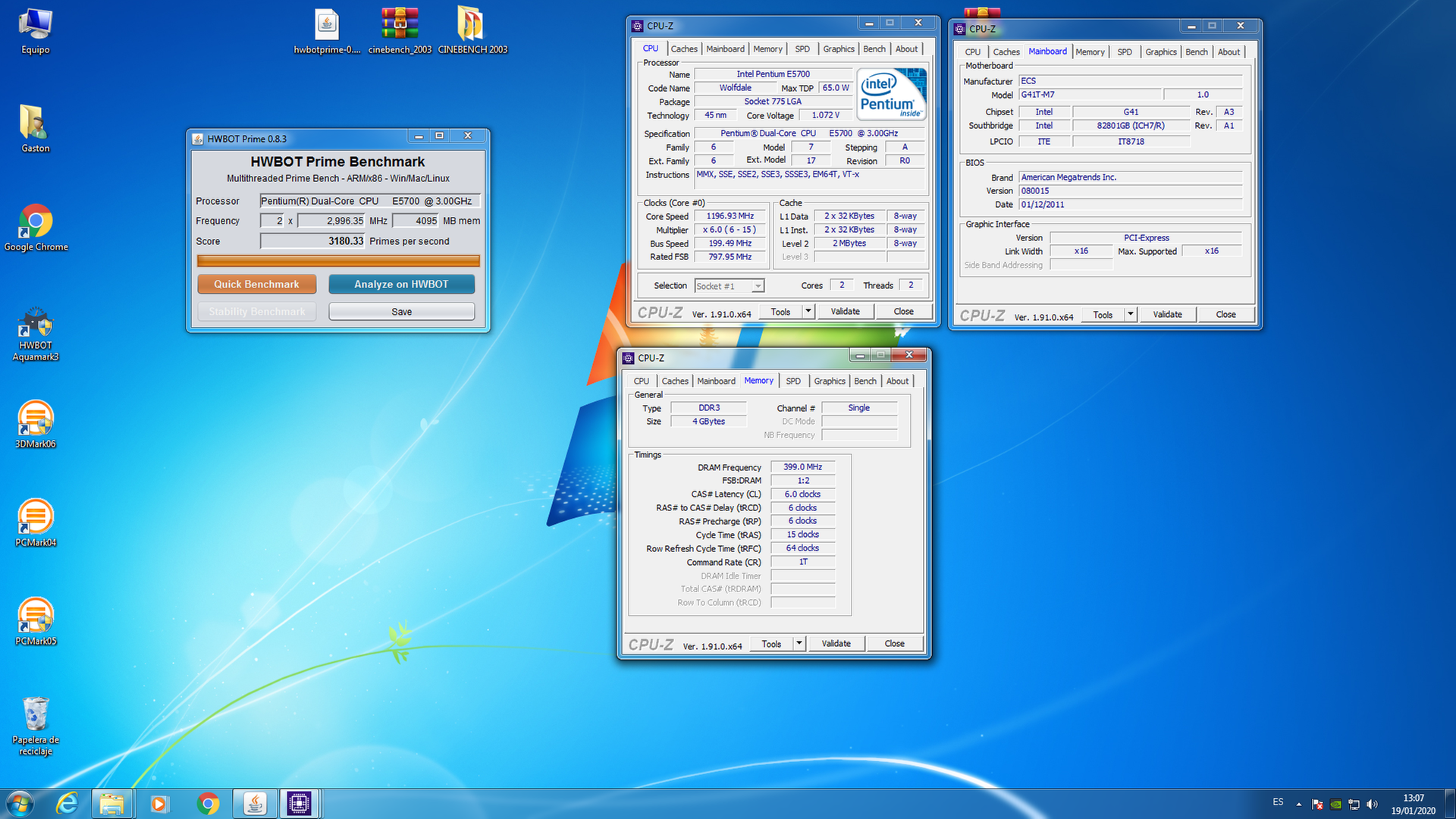The image size is (1456, 819).
Task: Click motherboard Model G41T-M7 value
Action: pos(1090,95)
